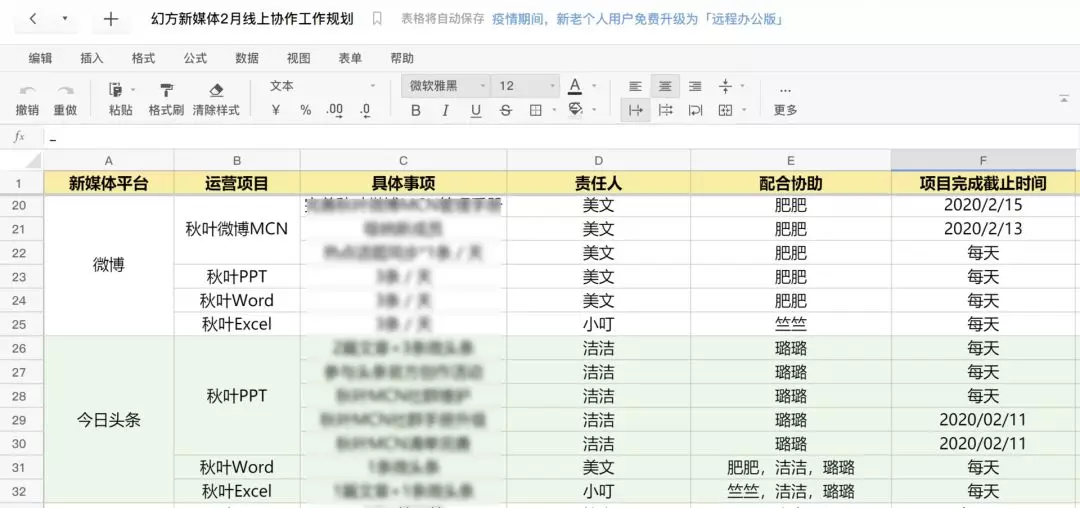Click the clear style (清除样式) eraser
The image size is (1080, 508).
point(216,90)
